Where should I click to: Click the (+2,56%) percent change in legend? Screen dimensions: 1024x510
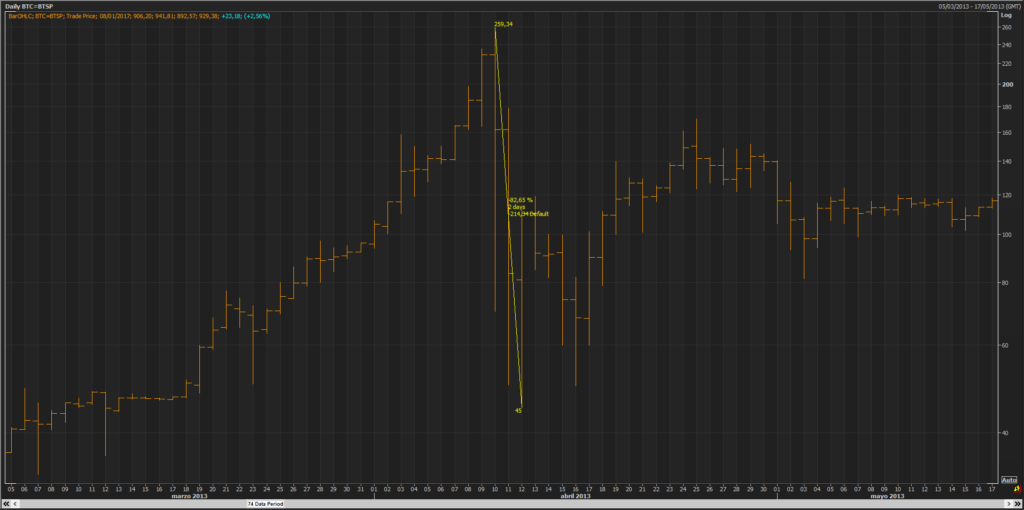255,15
